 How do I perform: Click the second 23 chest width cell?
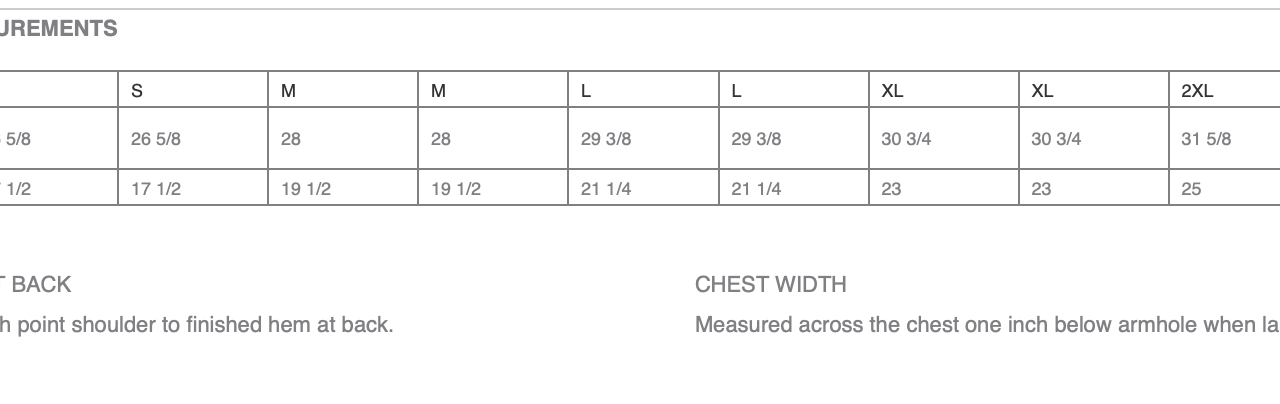tap(1094, 188)
